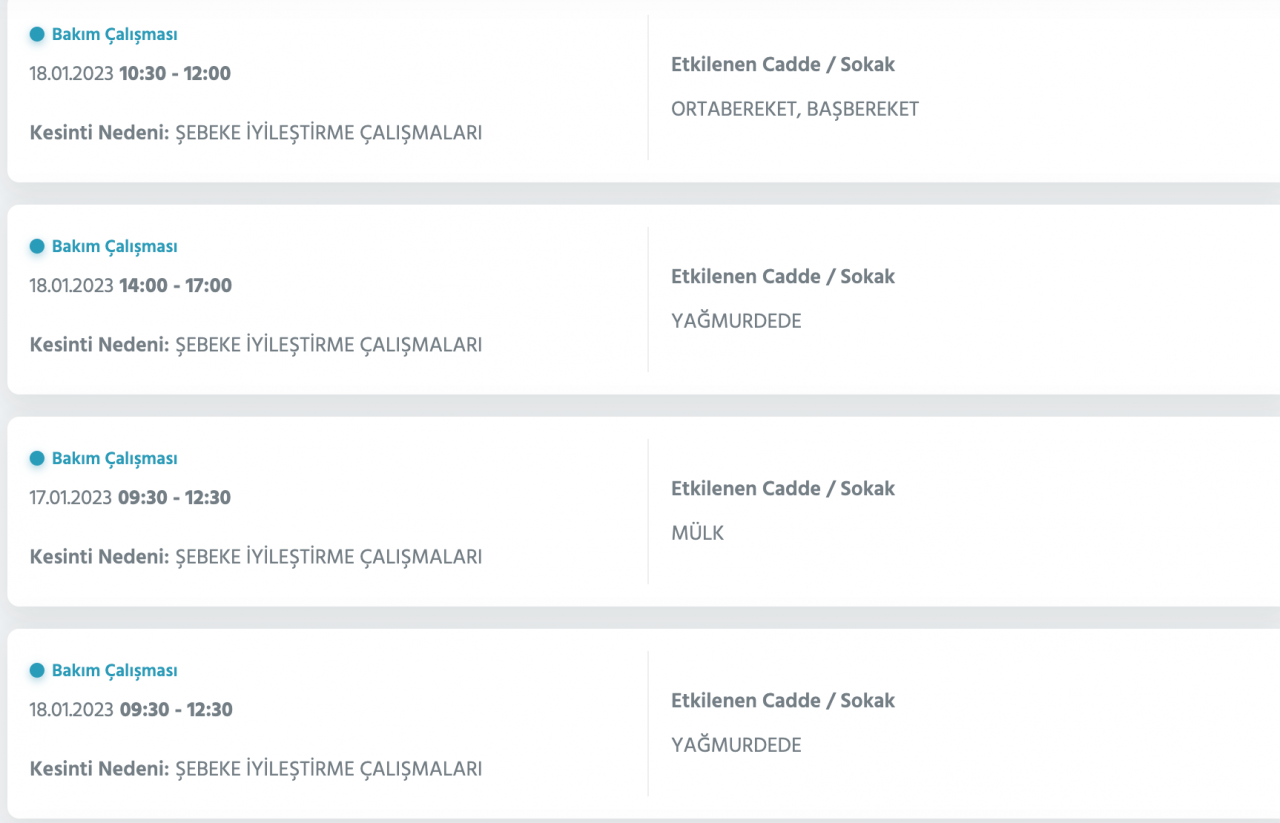The image size is (1280, 823).
Task: Click YAĞMURDEDE in the 14:00 - 17:00 outage card
Action: [x=736, y=321]
